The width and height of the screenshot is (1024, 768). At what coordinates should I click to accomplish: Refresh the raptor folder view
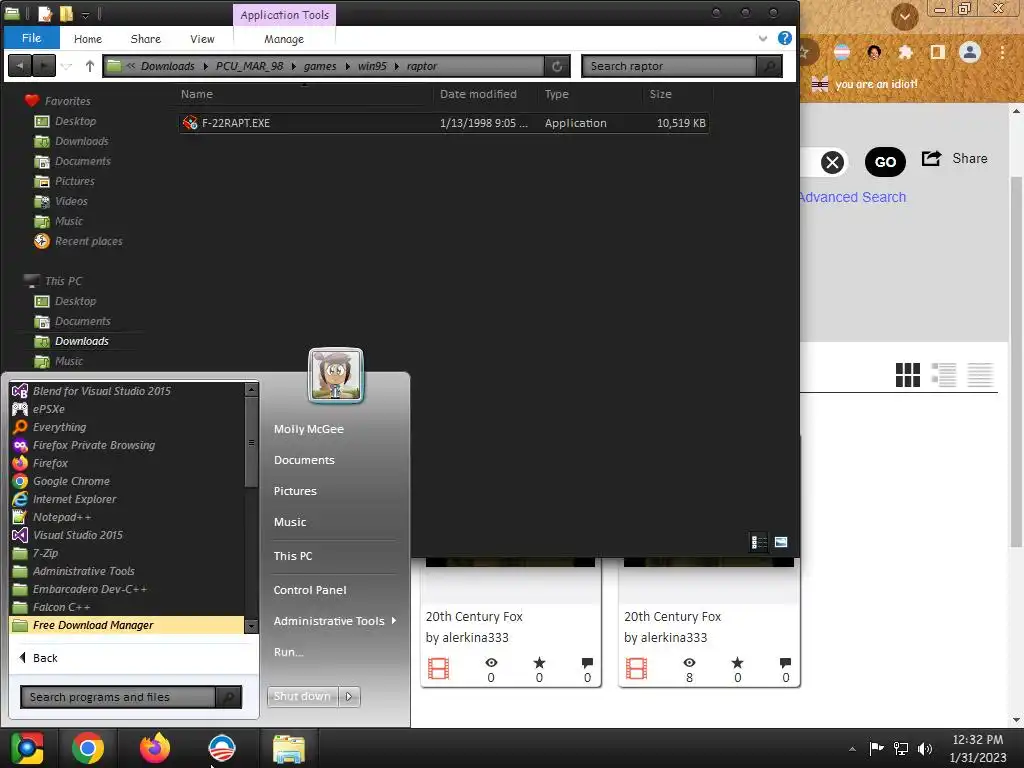pos(557,66)
